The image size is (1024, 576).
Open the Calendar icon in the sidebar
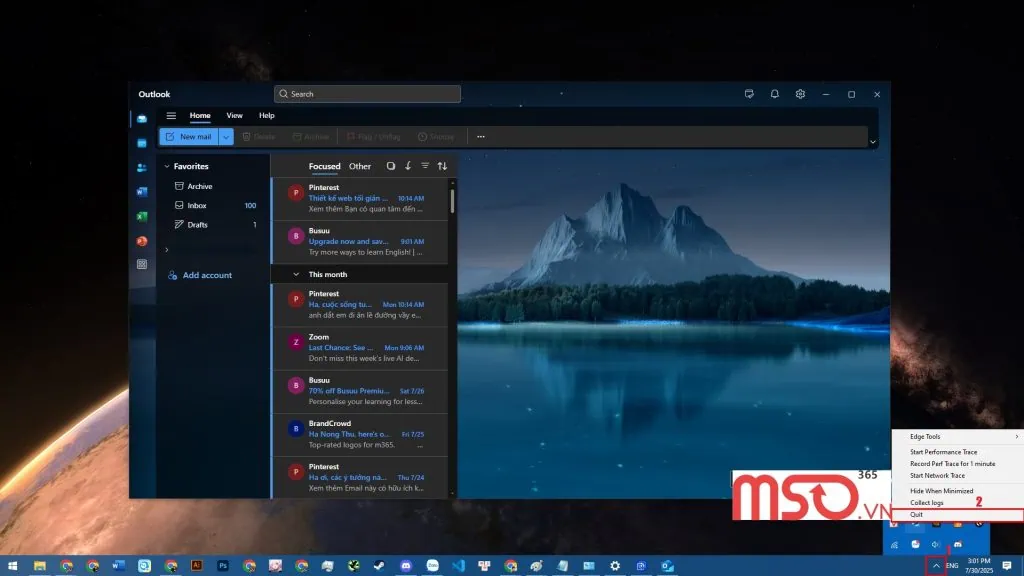point(142,143)
